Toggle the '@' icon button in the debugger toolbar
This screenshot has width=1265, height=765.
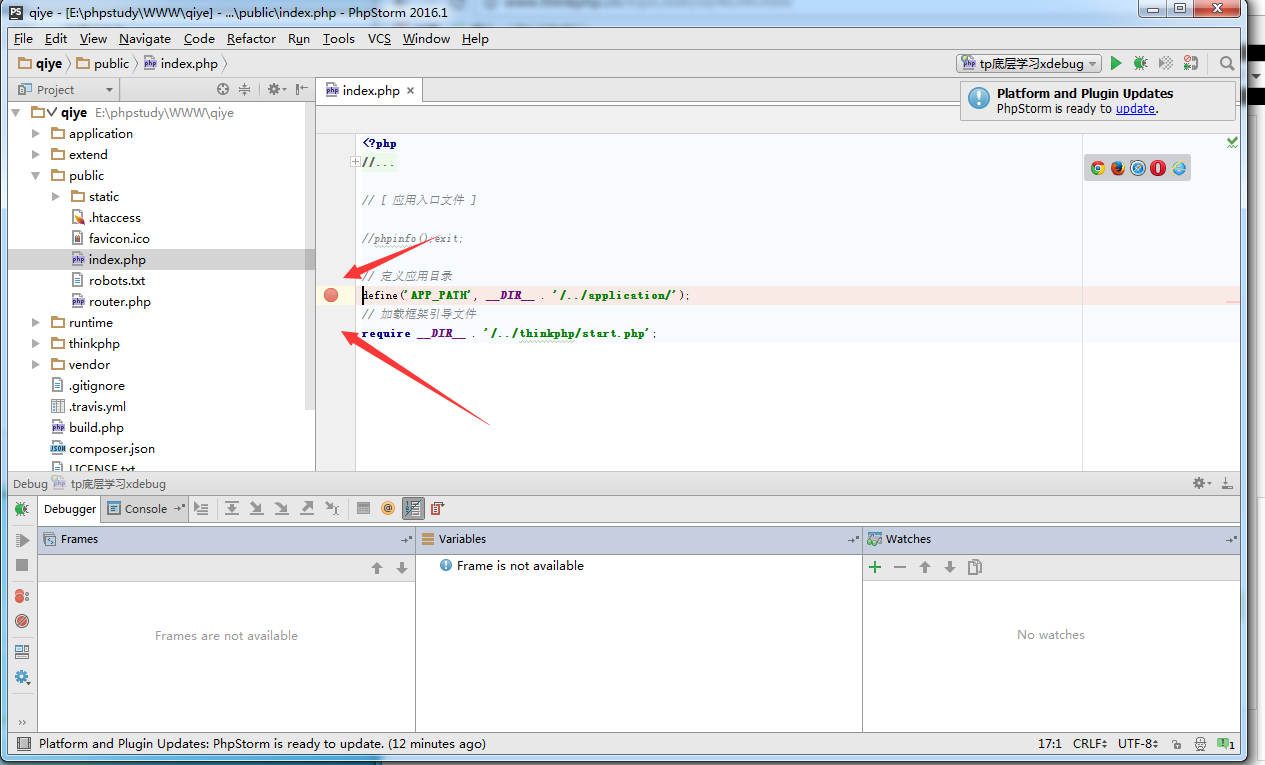tap(388, 508)
